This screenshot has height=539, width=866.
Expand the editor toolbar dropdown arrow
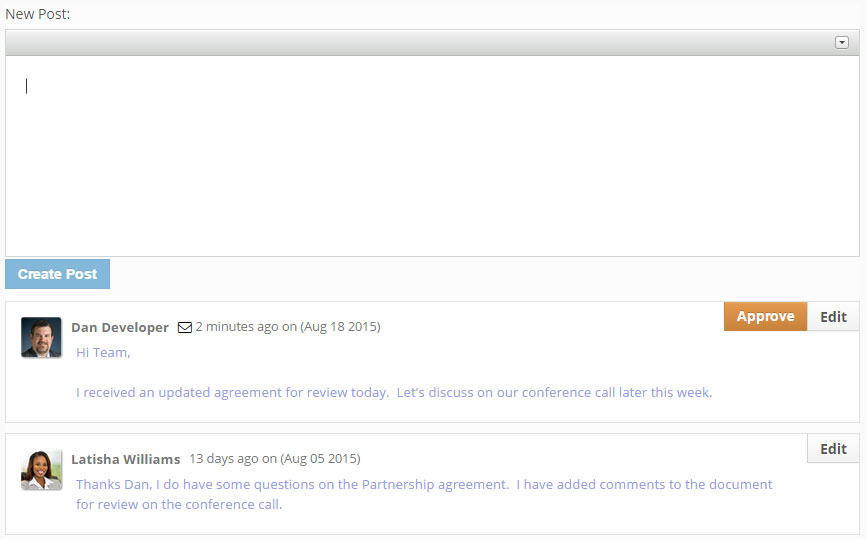(x=841, y=43)
